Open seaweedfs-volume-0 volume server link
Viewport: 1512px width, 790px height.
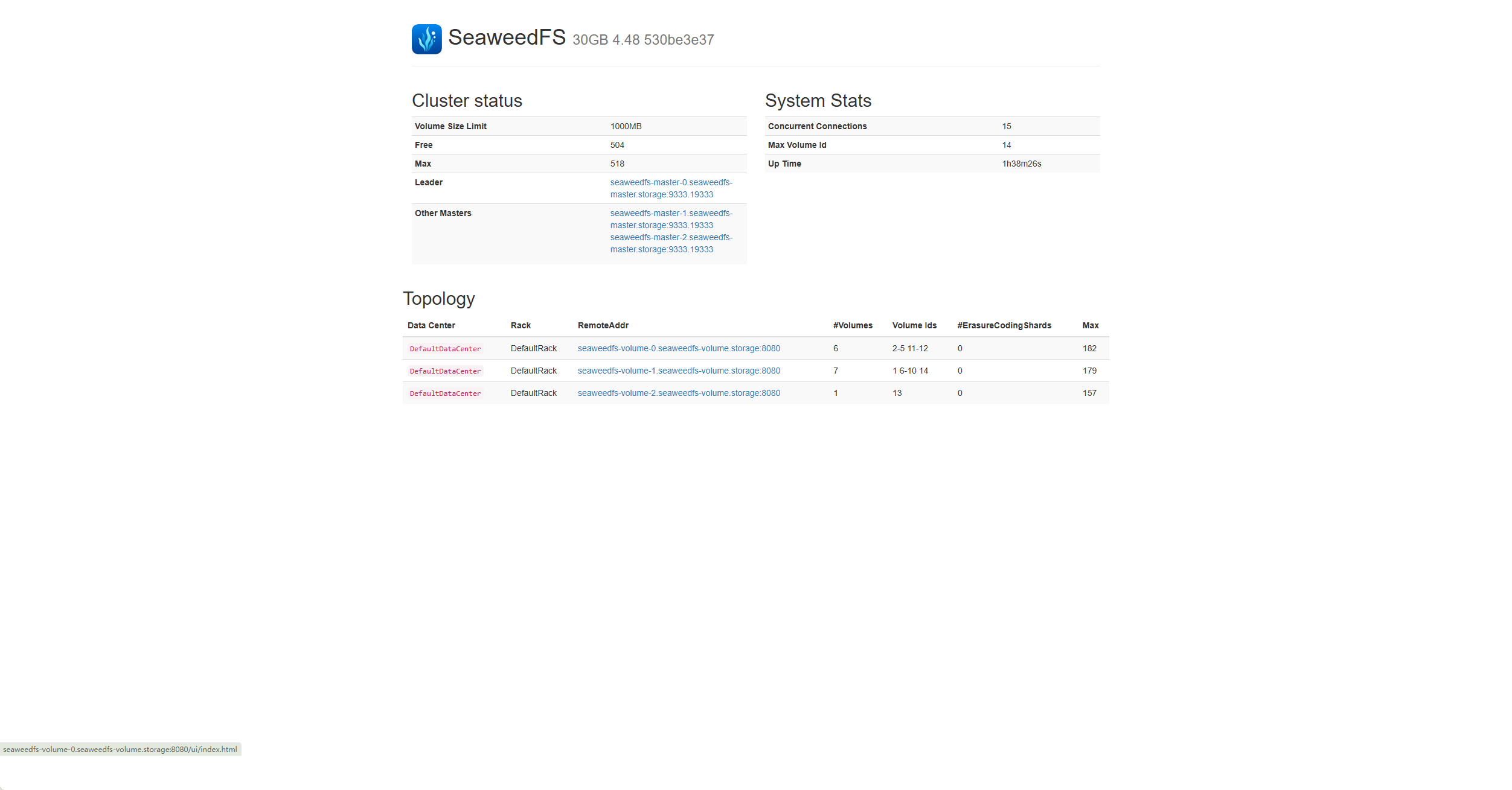point(679,348)
